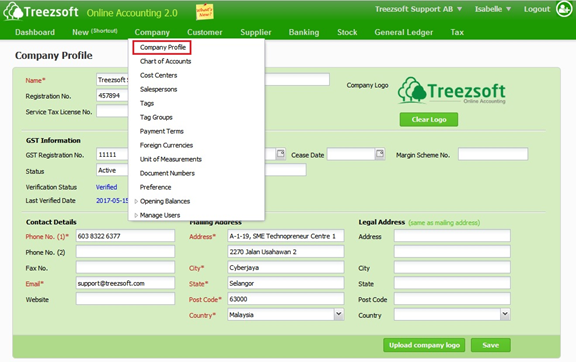Click the Legal Address first line field
The image size is (576, 362).
452,236
